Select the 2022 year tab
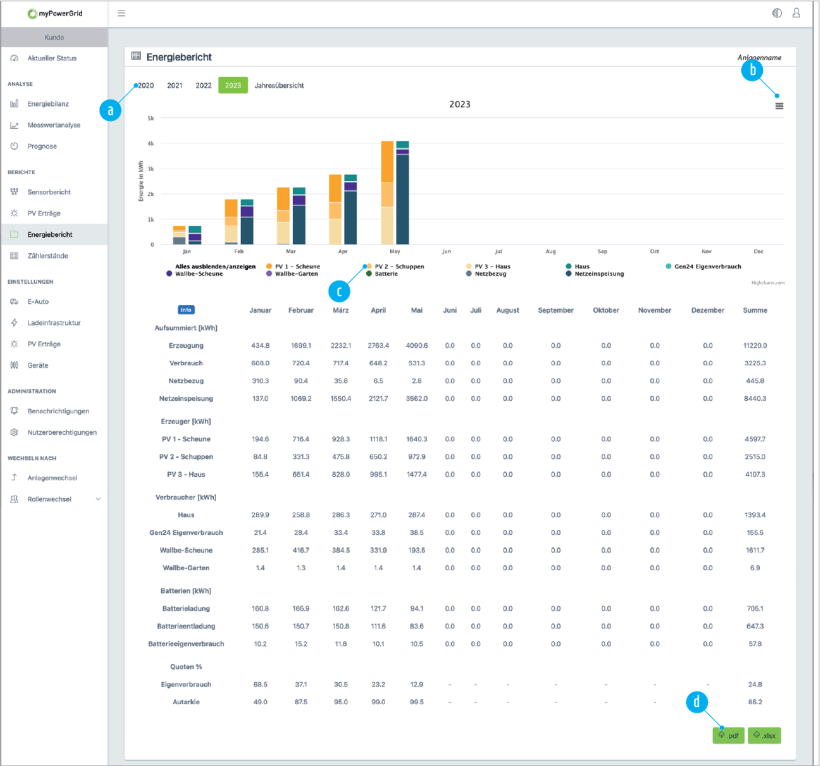820x766 pixels. click(203, 86)
